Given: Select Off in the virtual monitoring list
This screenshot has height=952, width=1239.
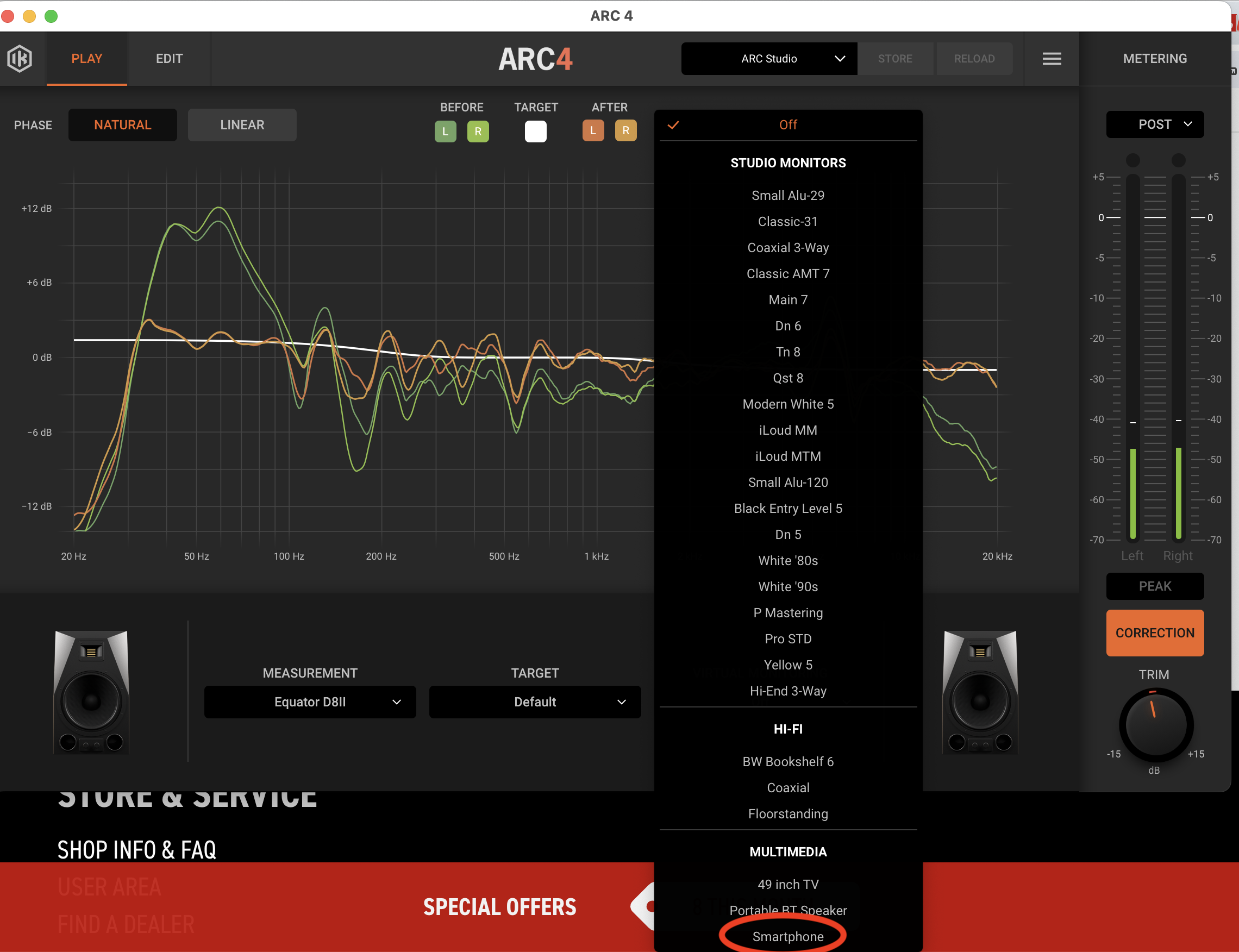Looking at the screenshot, I should pos(788,124).
